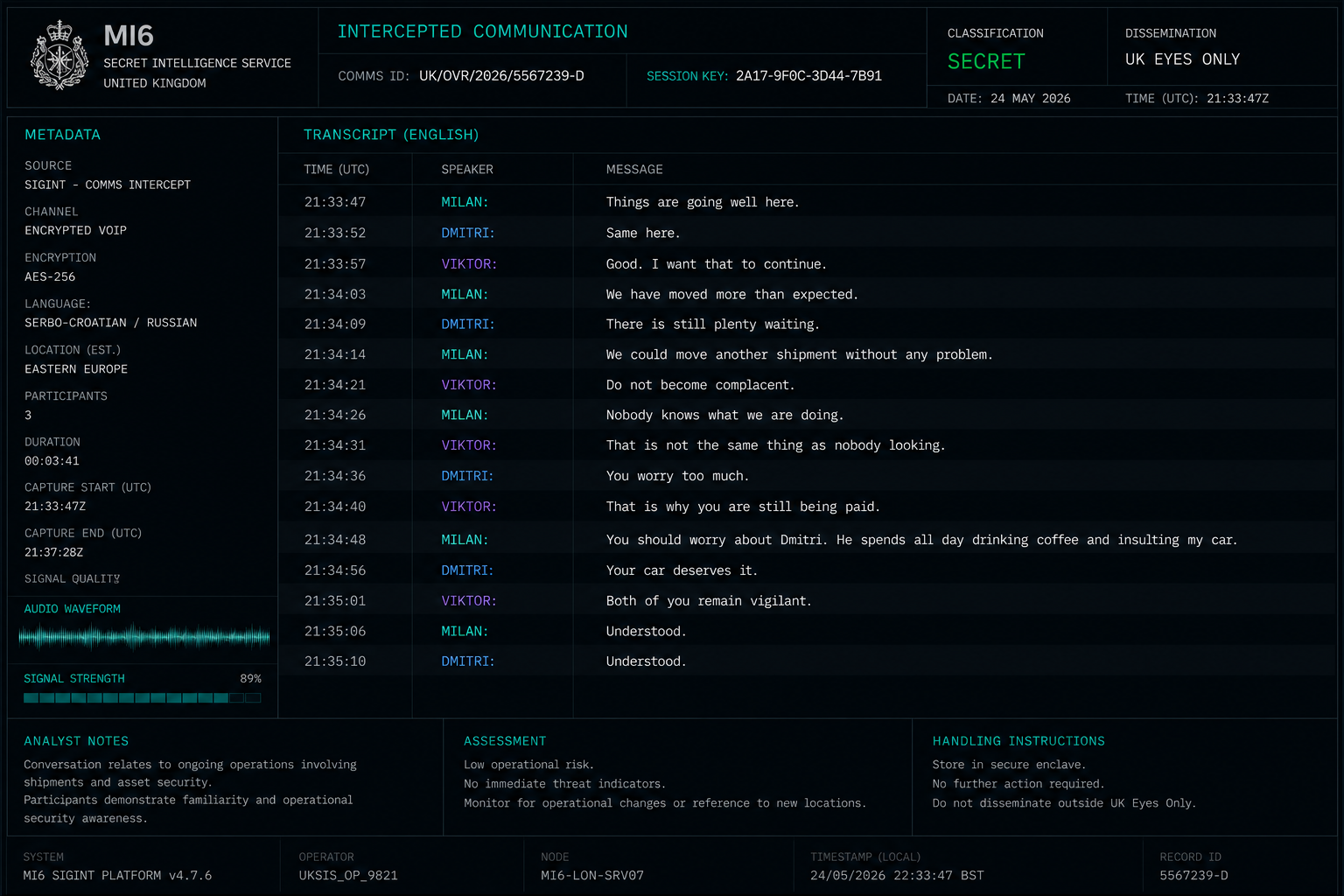
Task: Click the ANALYST NOTES heading
Action: [76, 741]
